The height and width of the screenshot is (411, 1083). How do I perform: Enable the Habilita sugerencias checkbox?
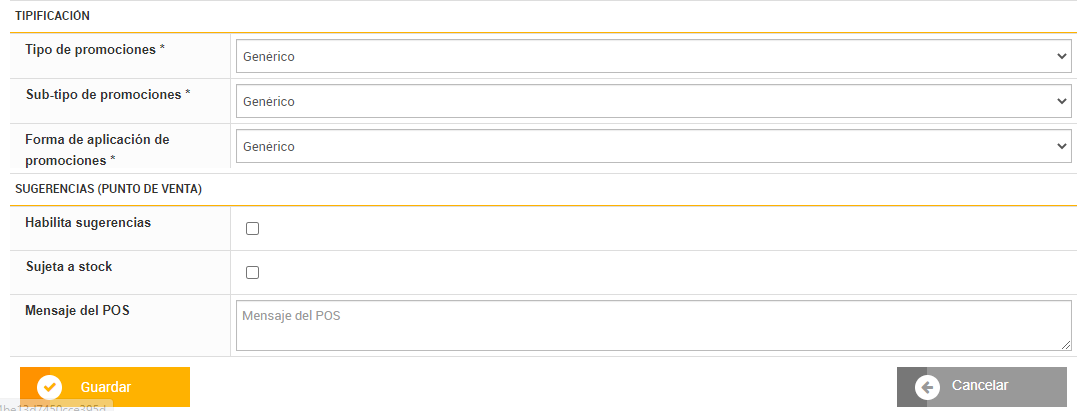coord(252,228)
